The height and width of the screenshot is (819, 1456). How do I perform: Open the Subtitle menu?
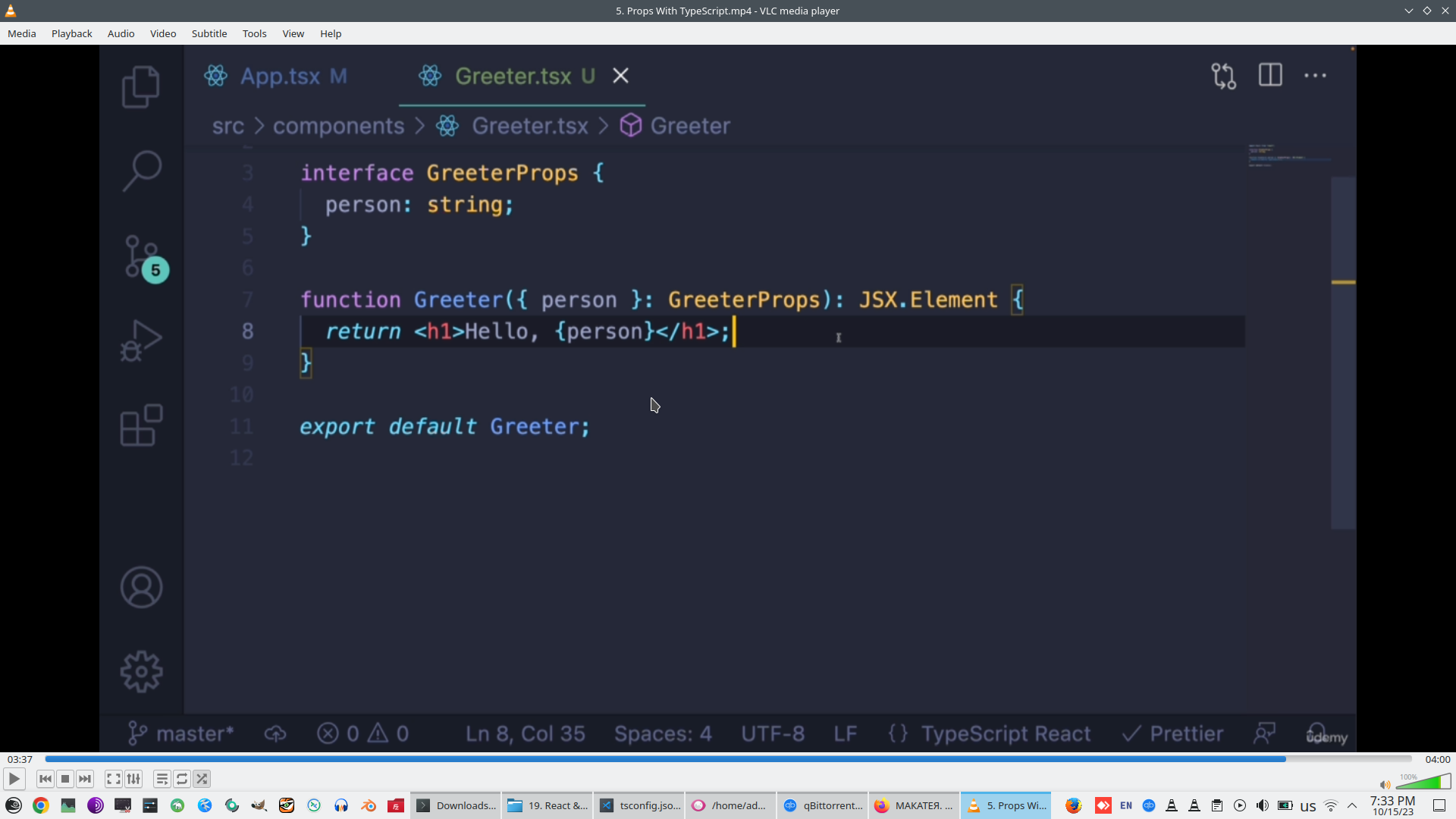[x=209, y=33]
